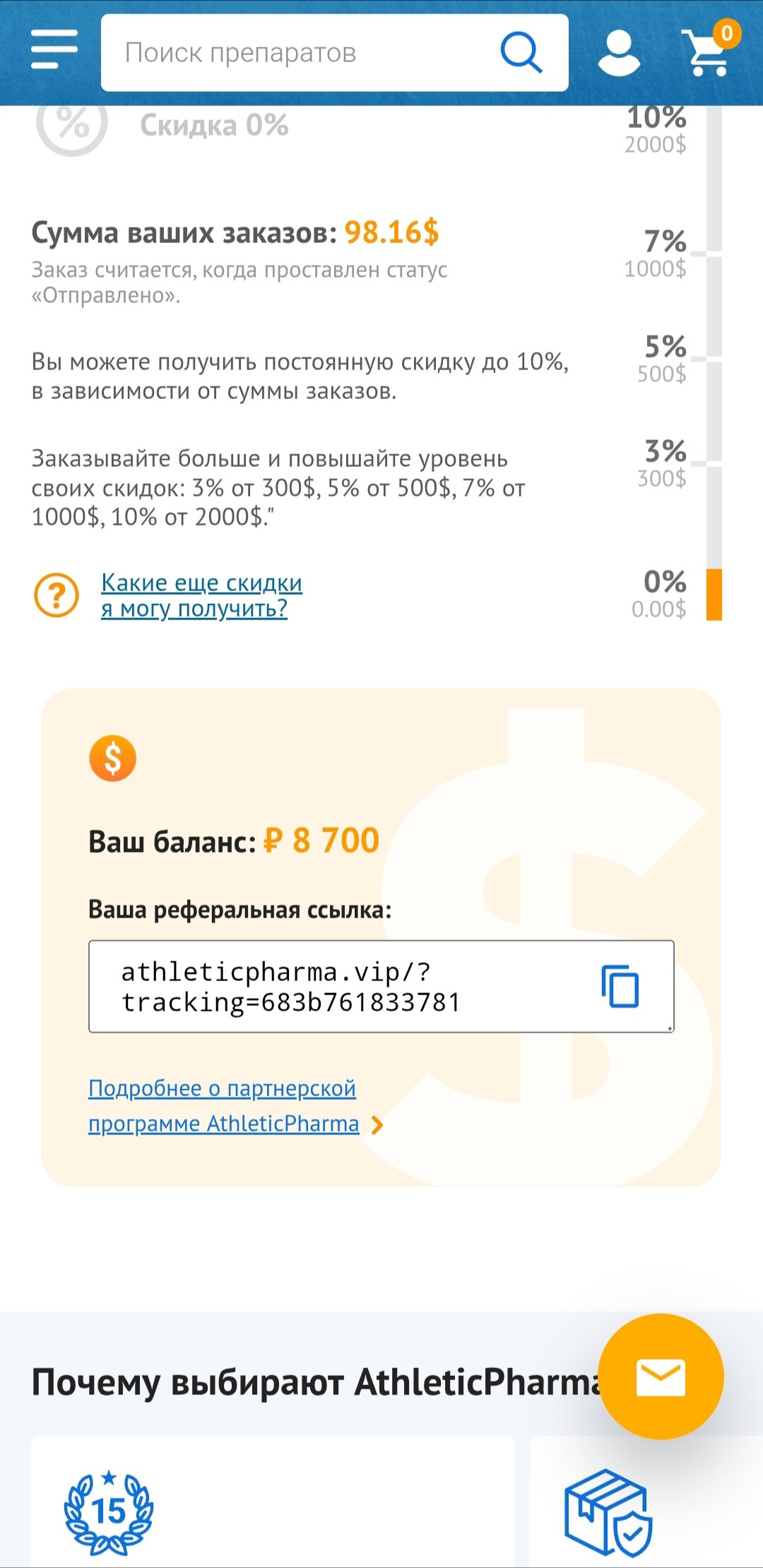763x1568 pixels.
Task: Open the hamburger navigation menu
Action: (x=54, y=49)
